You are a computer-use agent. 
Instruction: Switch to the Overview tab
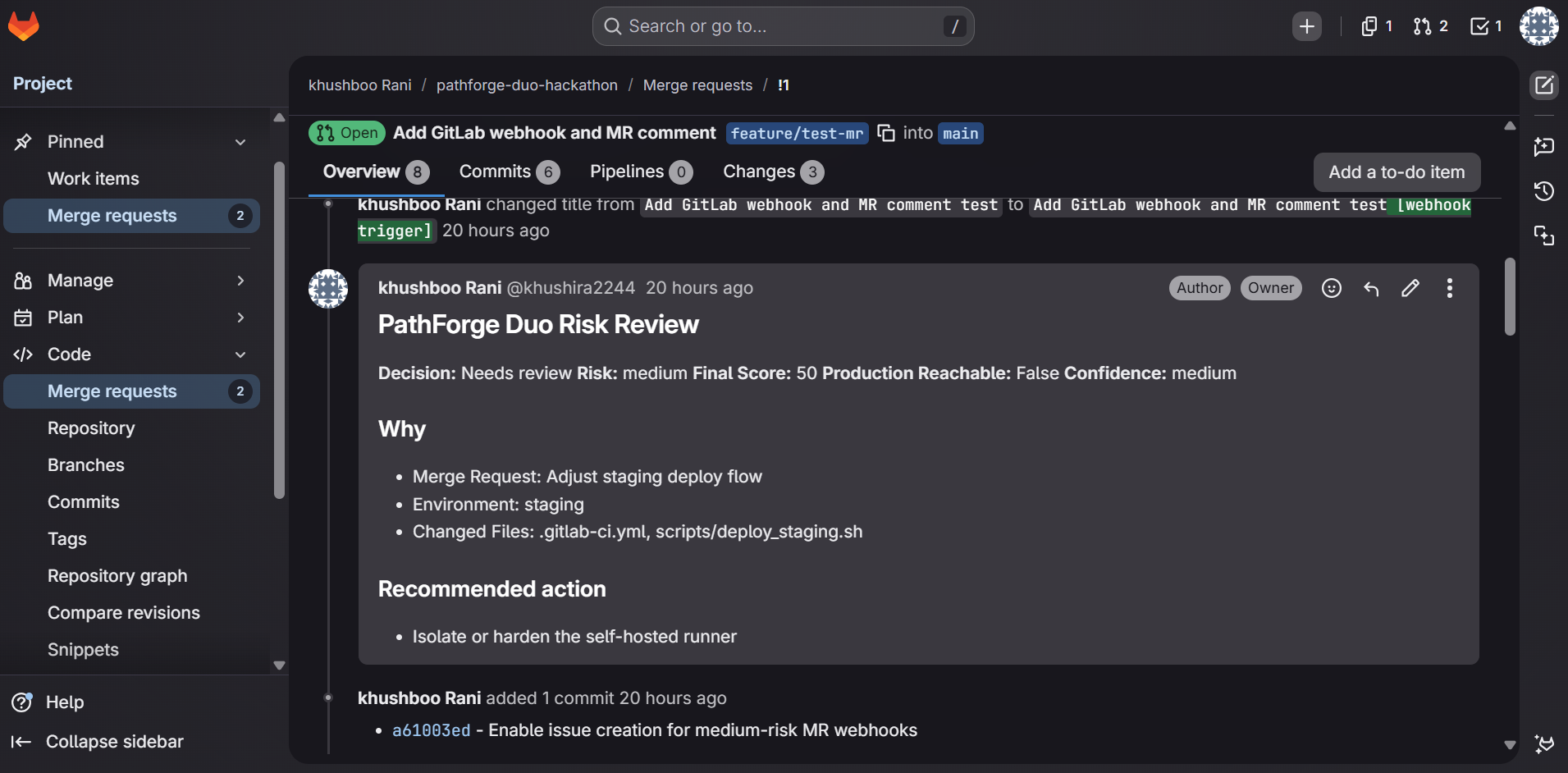pyautogui.click(x=376, y=172)
